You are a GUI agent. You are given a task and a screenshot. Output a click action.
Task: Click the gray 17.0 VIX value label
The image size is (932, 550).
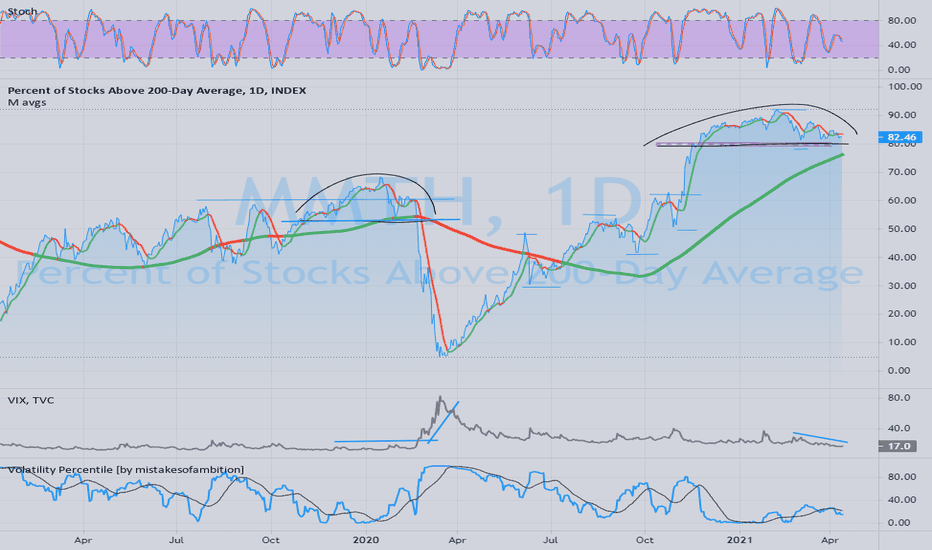pyautogui.click(x=900, y=446)
